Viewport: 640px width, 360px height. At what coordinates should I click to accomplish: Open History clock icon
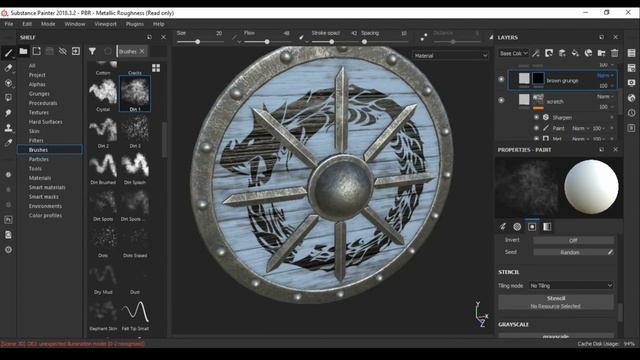coord(631,113)
